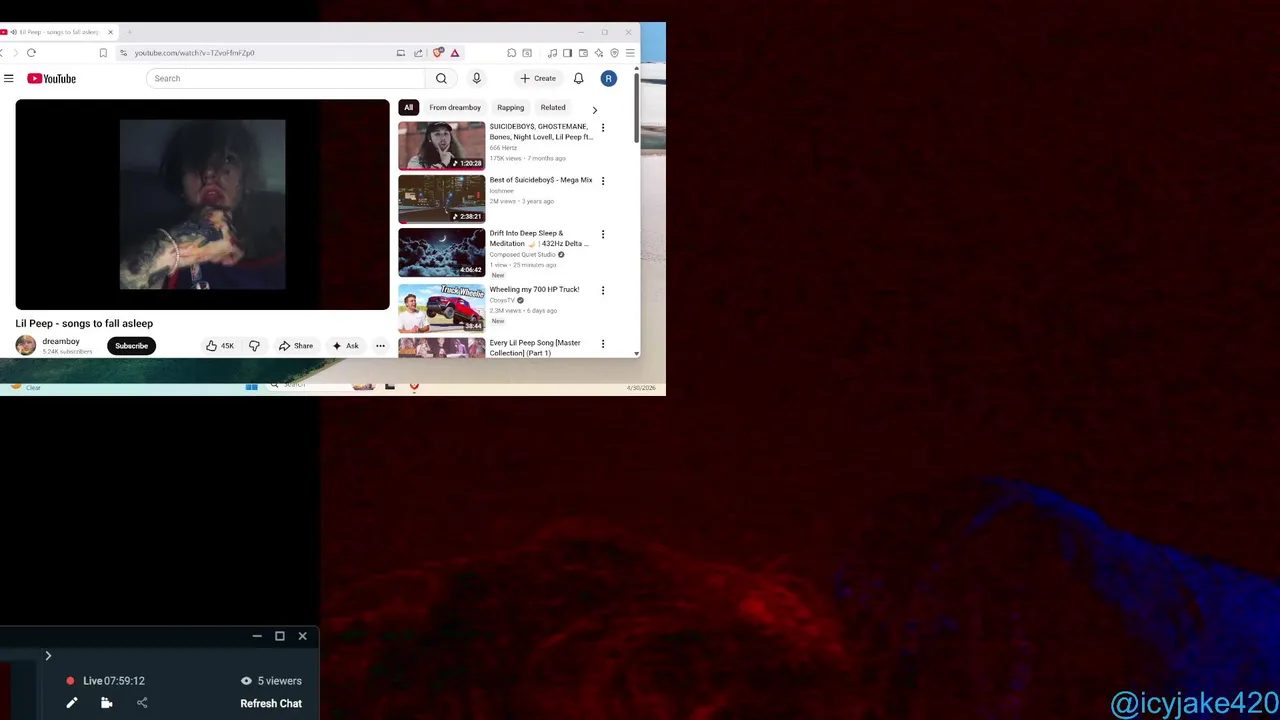Open Best of Suicideboy$ Mega Mix thumbnail
This screenshot has height=720, width=1280.
(441, 198)
